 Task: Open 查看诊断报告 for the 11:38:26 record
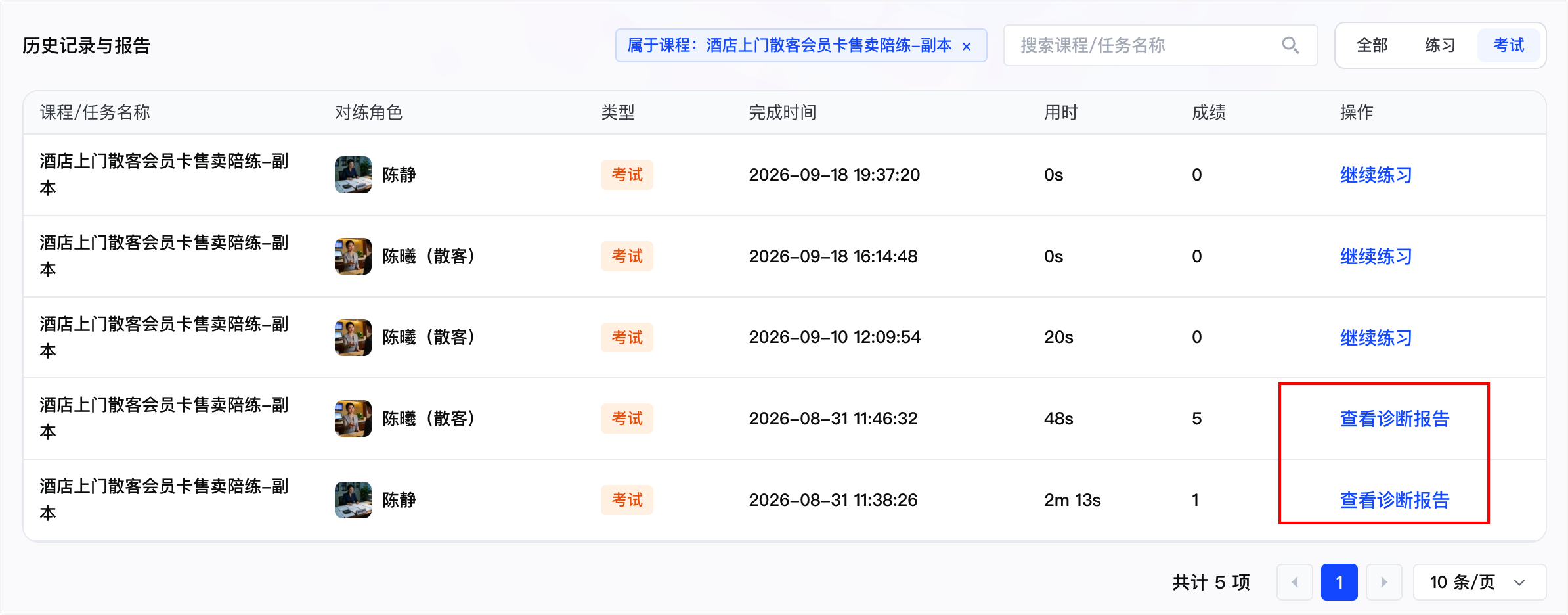click(1394, 500)
